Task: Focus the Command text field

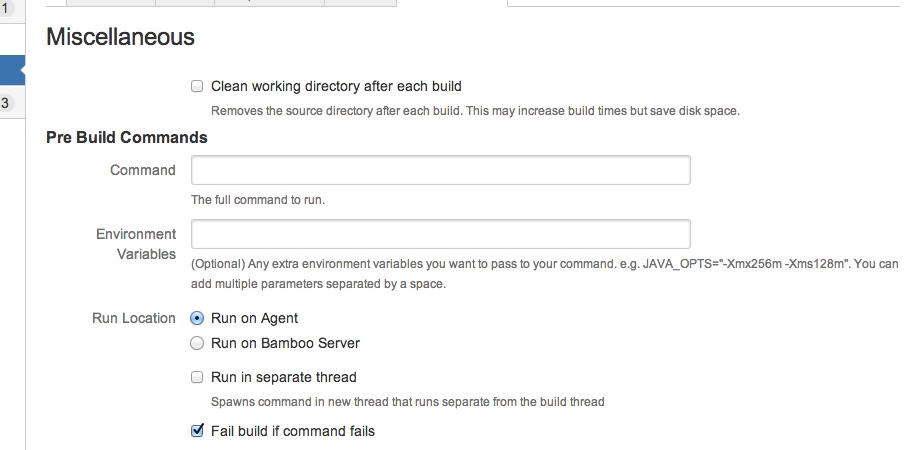Action: click(x=440, y=170)
